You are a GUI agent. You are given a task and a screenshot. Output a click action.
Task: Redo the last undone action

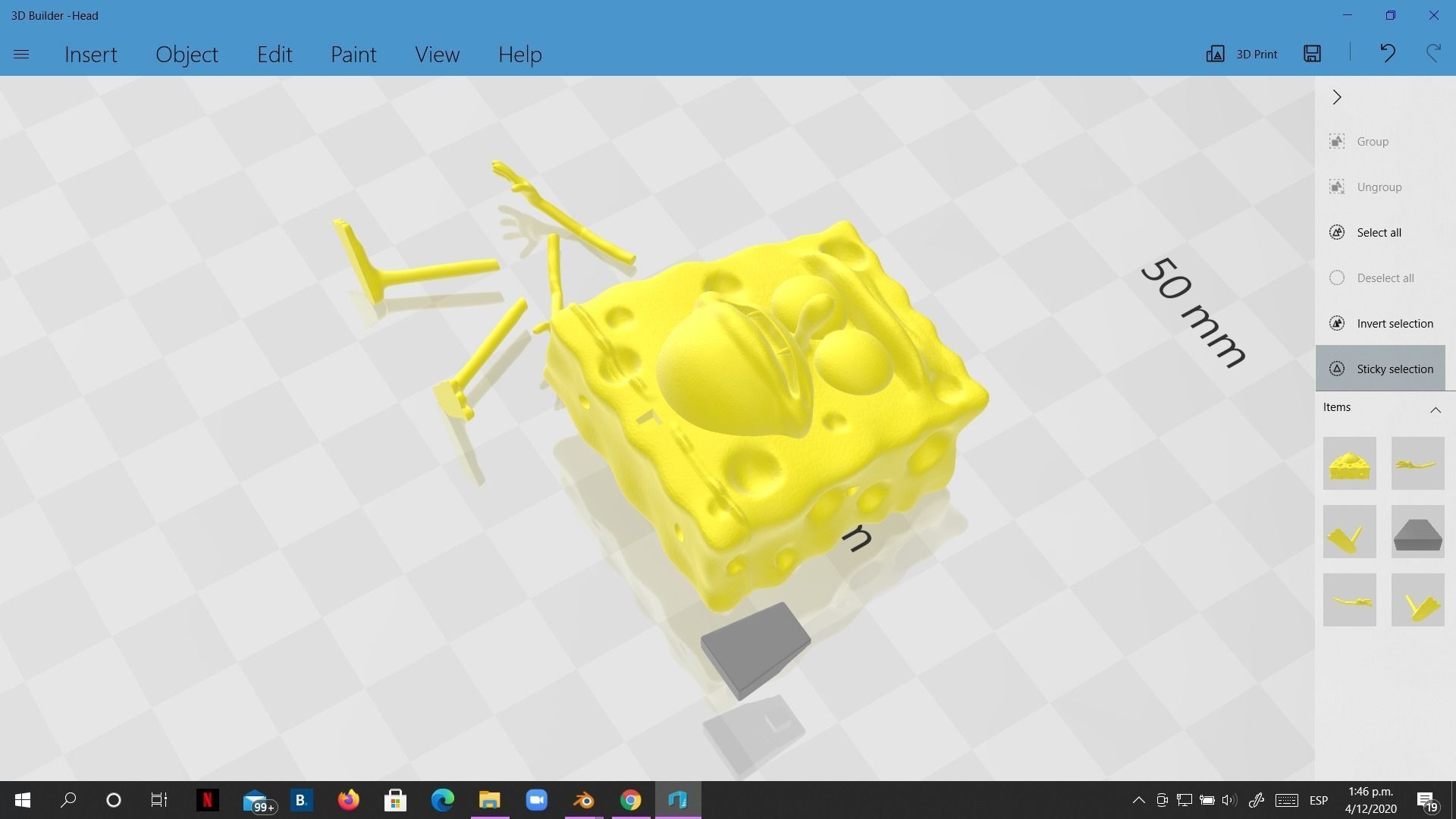[x=1433, y=53]
